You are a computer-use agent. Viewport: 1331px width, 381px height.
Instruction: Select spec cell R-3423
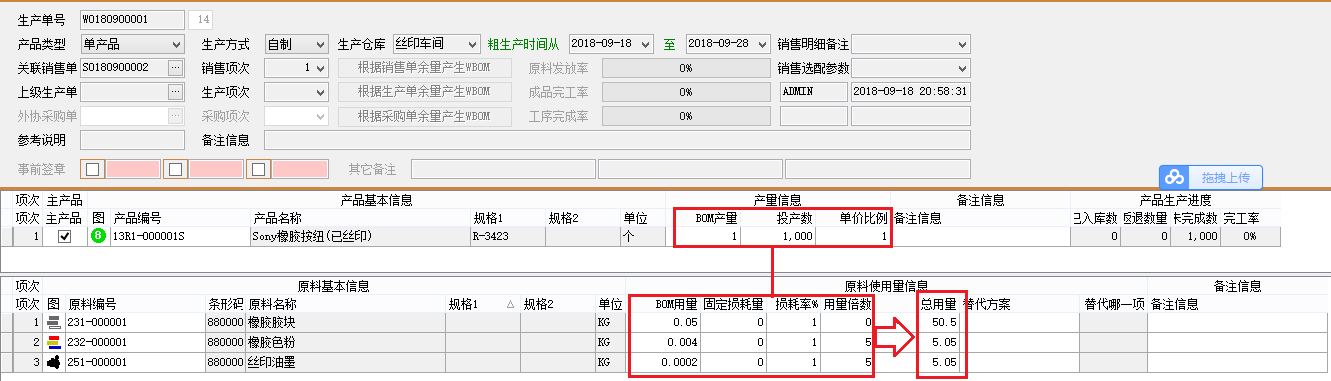click(x=507, y=237)
